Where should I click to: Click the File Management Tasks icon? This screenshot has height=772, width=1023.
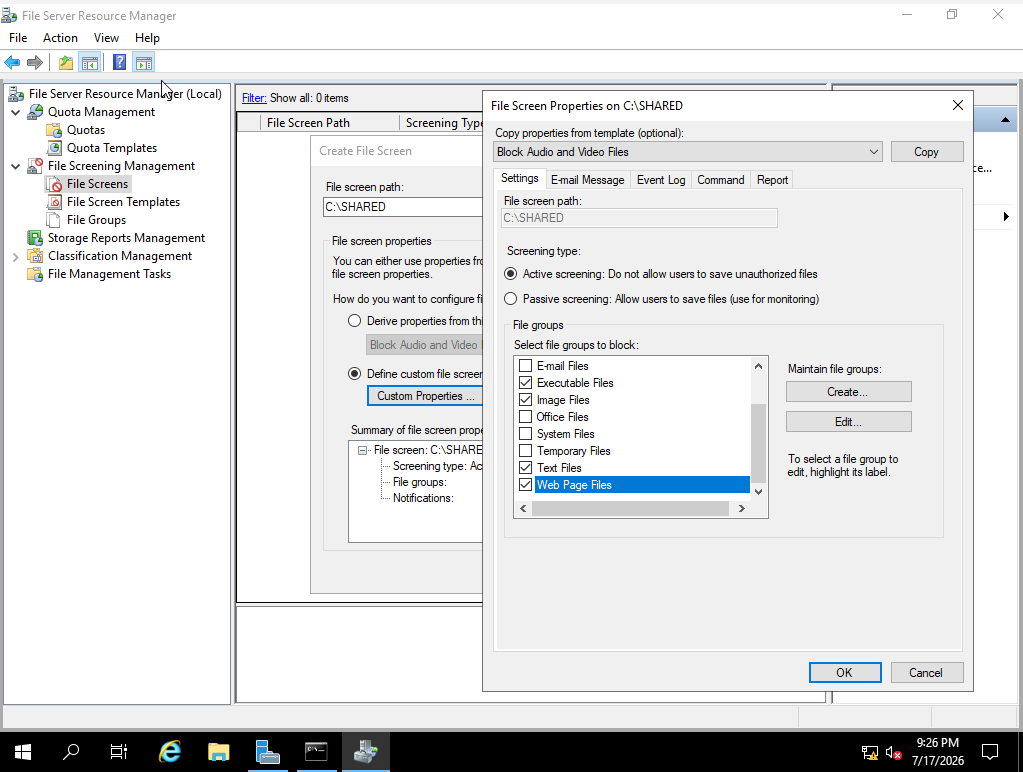35,274
